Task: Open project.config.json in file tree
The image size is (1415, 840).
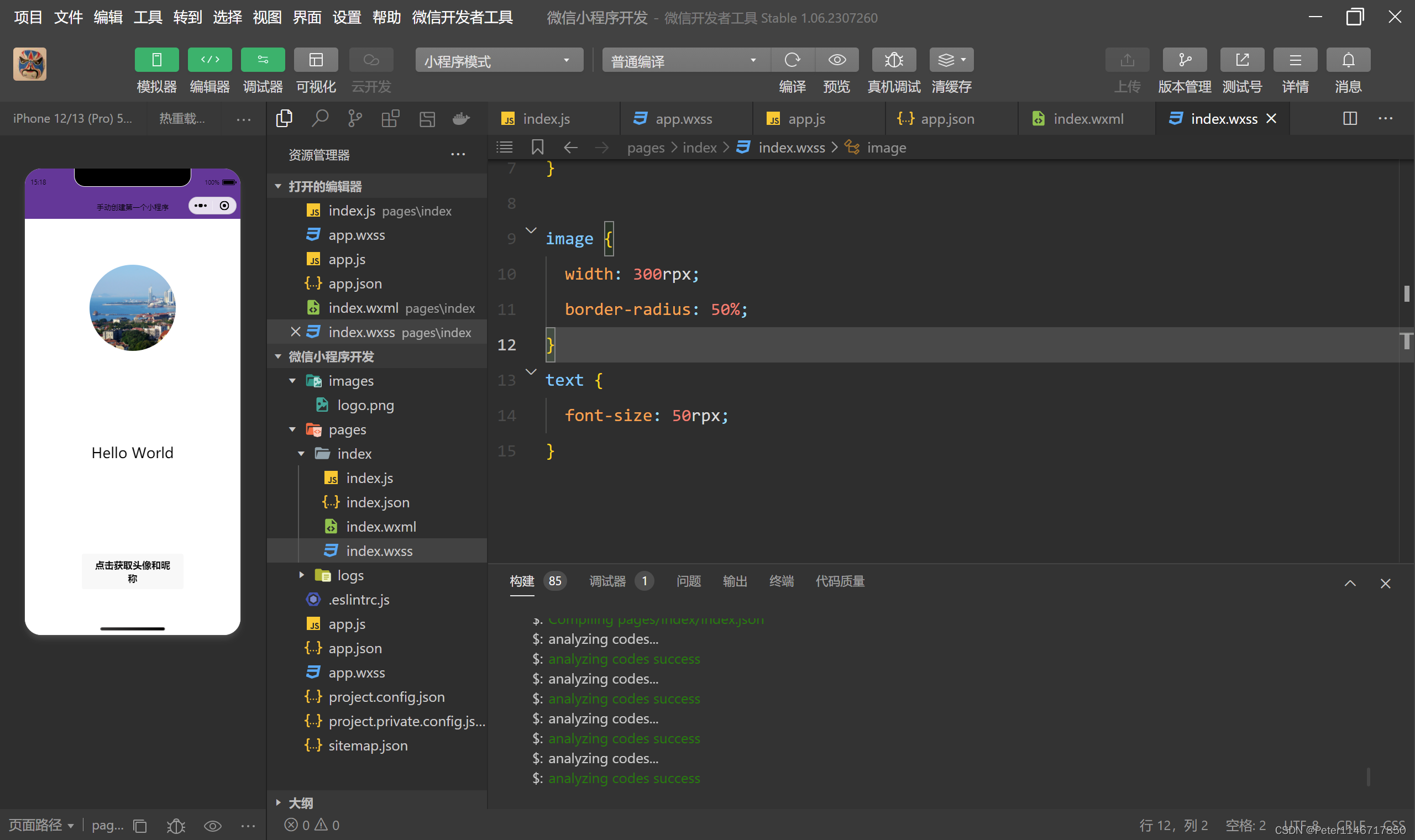Action: tap(386, 697)
